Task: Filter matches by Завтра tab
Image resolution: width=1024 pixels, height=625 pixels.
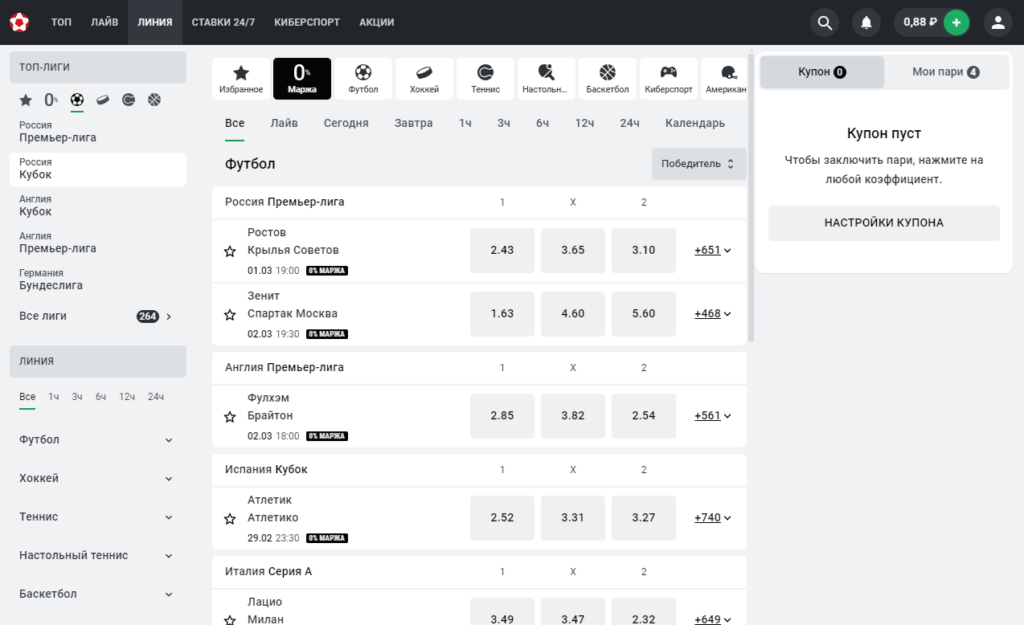Action: click(413, 123)
